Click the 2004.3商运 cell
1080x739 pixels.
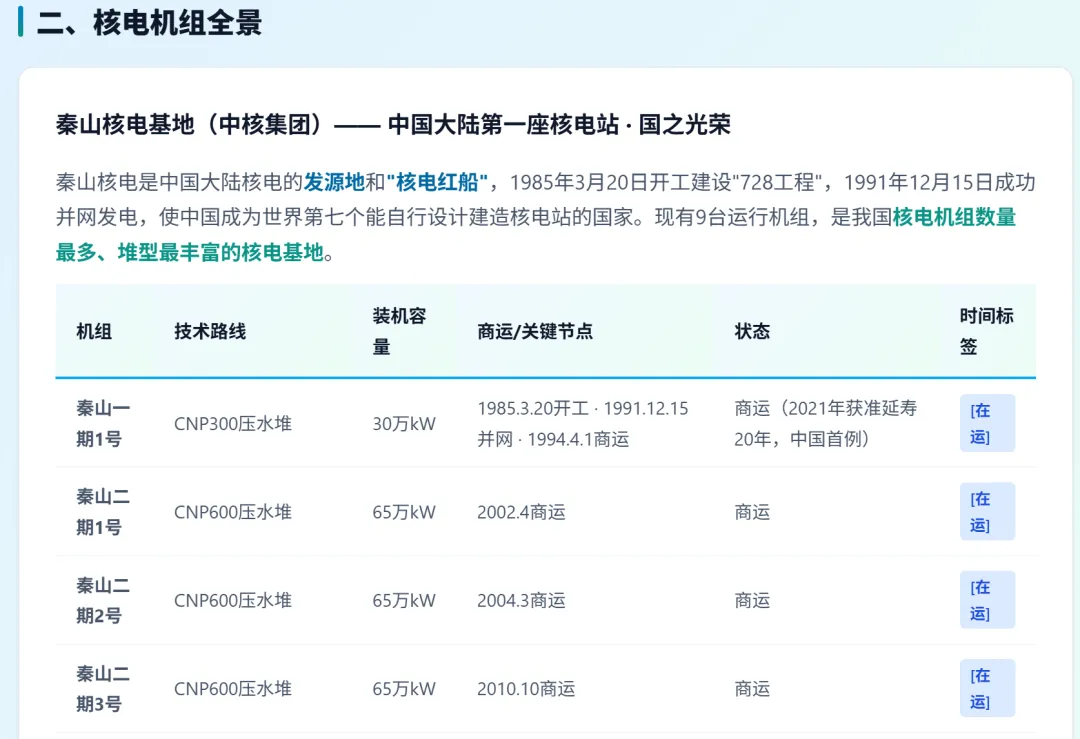point(521,600)
